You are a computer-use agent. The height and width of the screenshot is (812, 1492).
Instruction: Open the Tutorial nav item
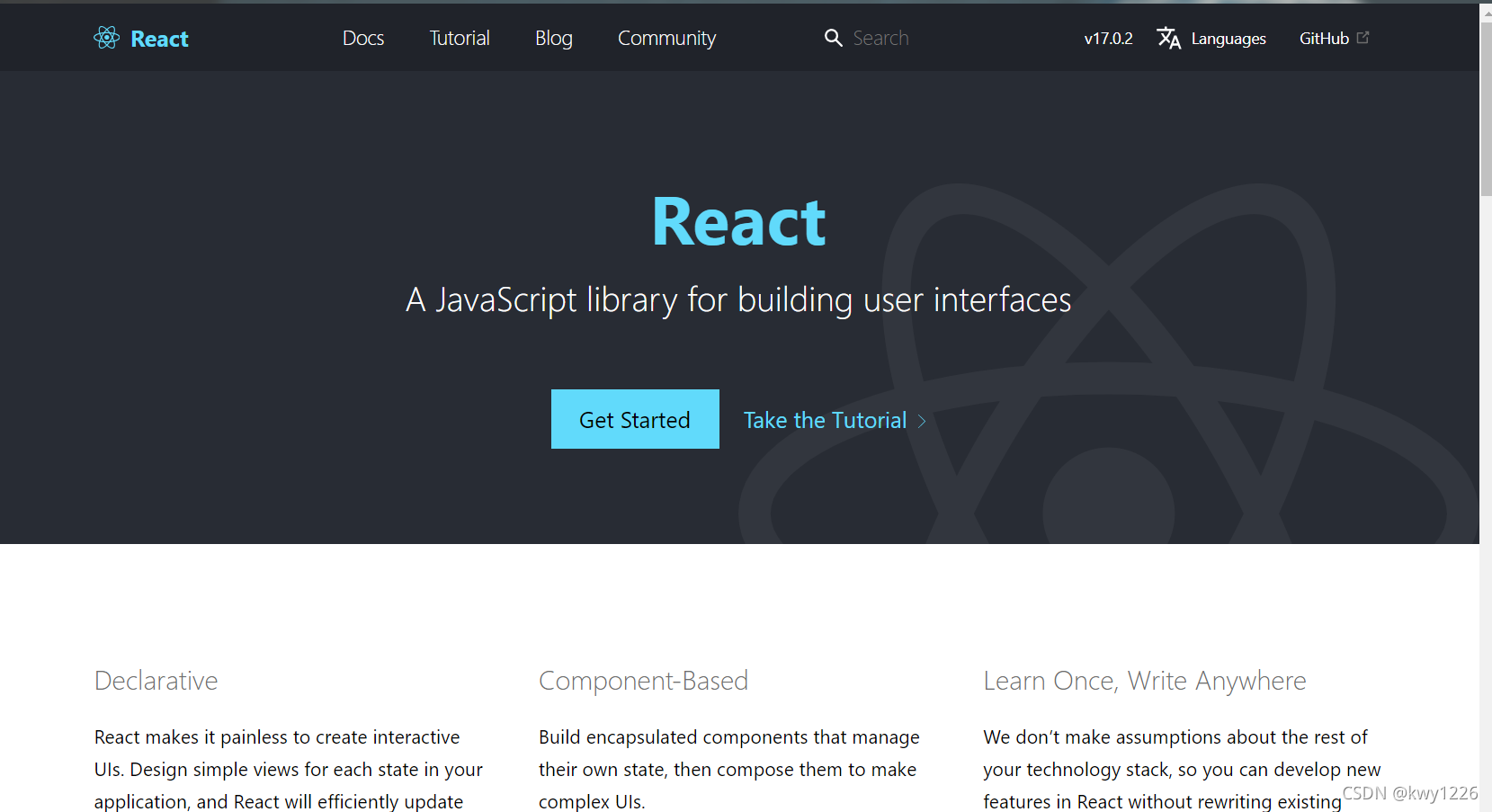click(x=460, y=38)
